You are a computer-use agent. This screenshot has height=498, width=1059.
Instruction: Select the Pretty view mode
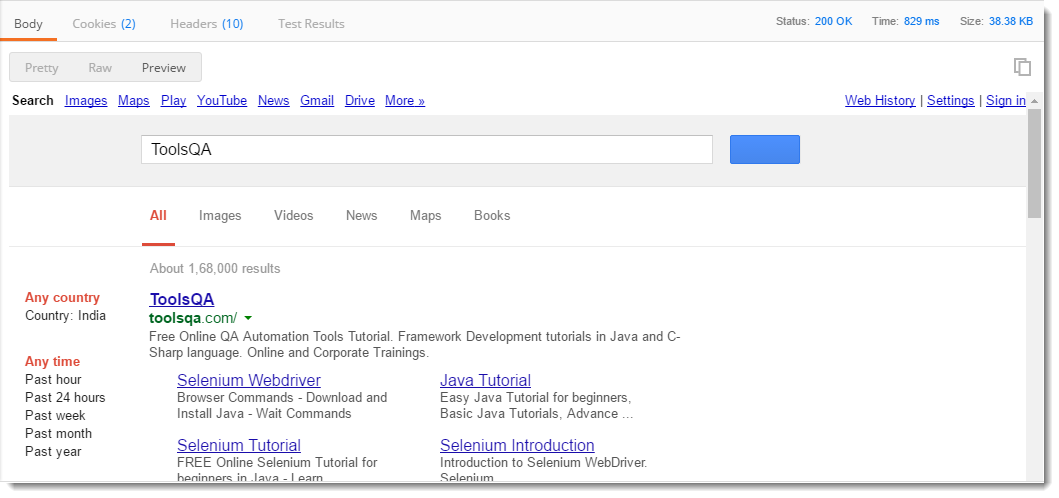pos(42,68)
